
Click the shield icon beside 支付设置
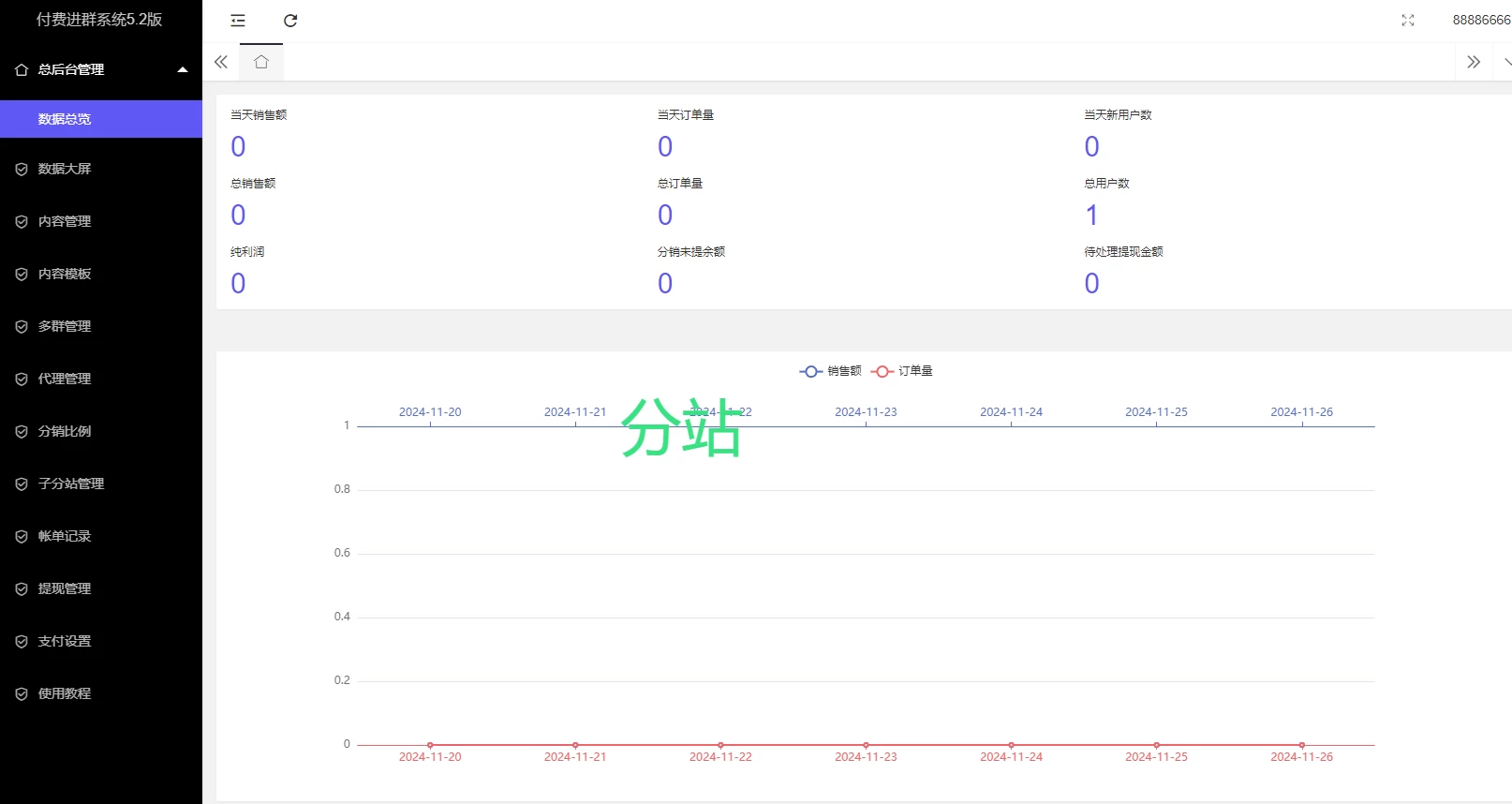click(x=22, y=642)
